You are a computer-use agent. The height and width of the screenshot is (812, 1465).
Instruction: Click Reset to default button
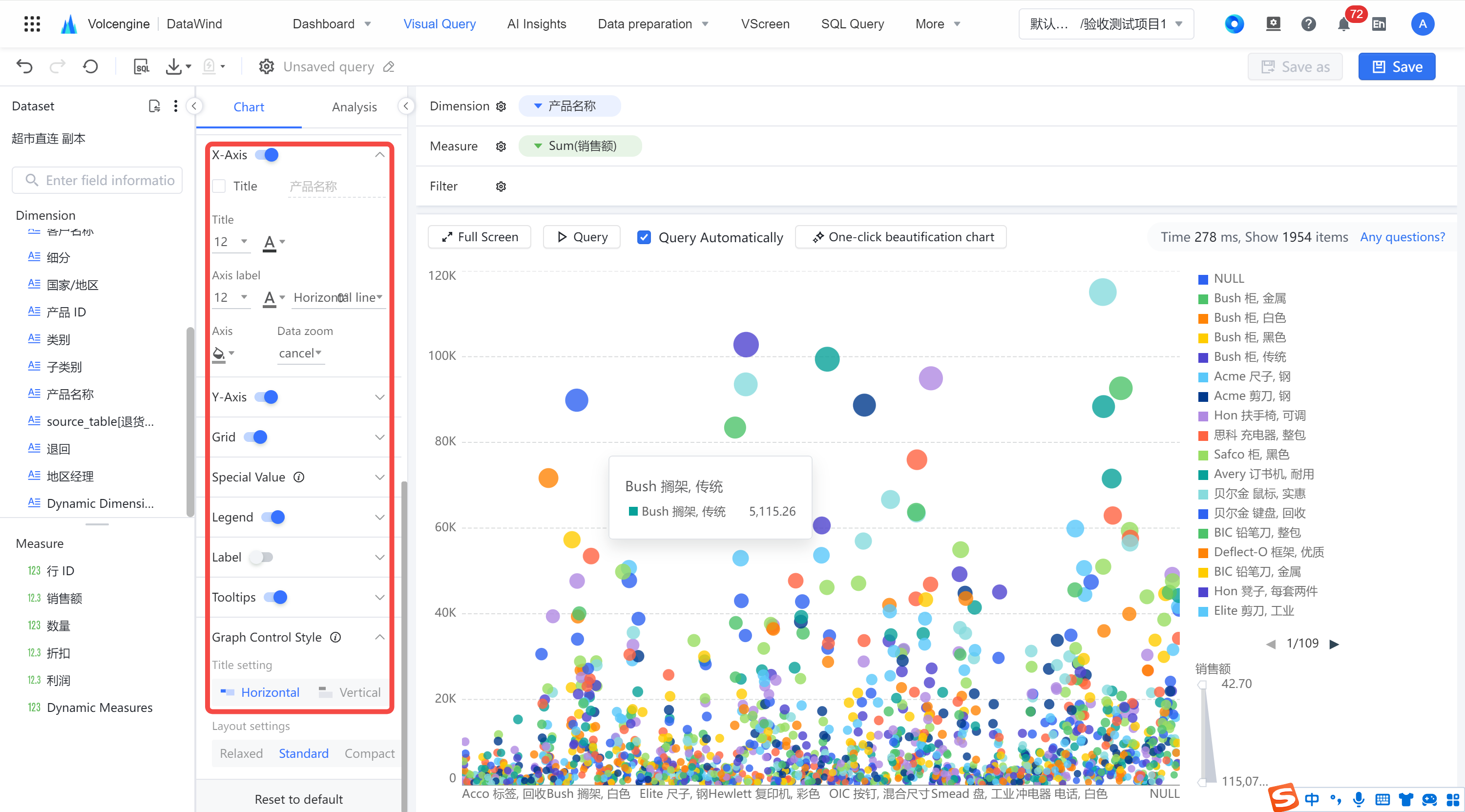point(298,799)
